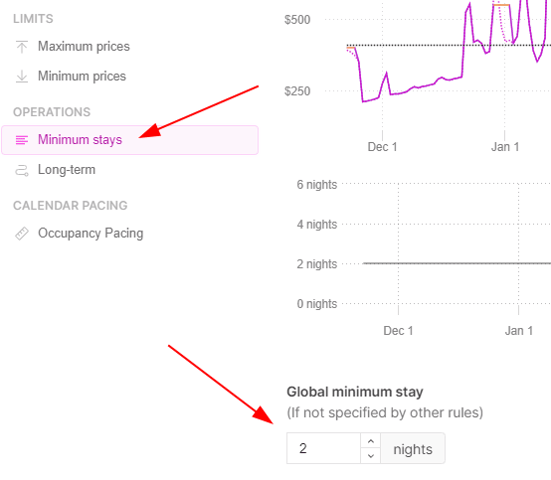This screenshot has height=480, width=551.
Task: Click the Dec 1 marker on price chart
Action: pos(382,147)
